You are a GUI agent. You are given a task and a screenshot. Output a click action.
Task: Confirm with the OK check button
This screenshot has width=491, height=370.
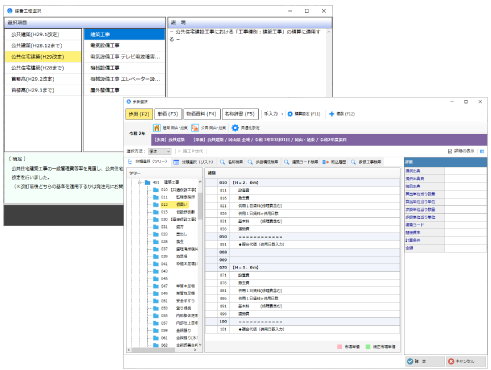click(x=425, y=361)
